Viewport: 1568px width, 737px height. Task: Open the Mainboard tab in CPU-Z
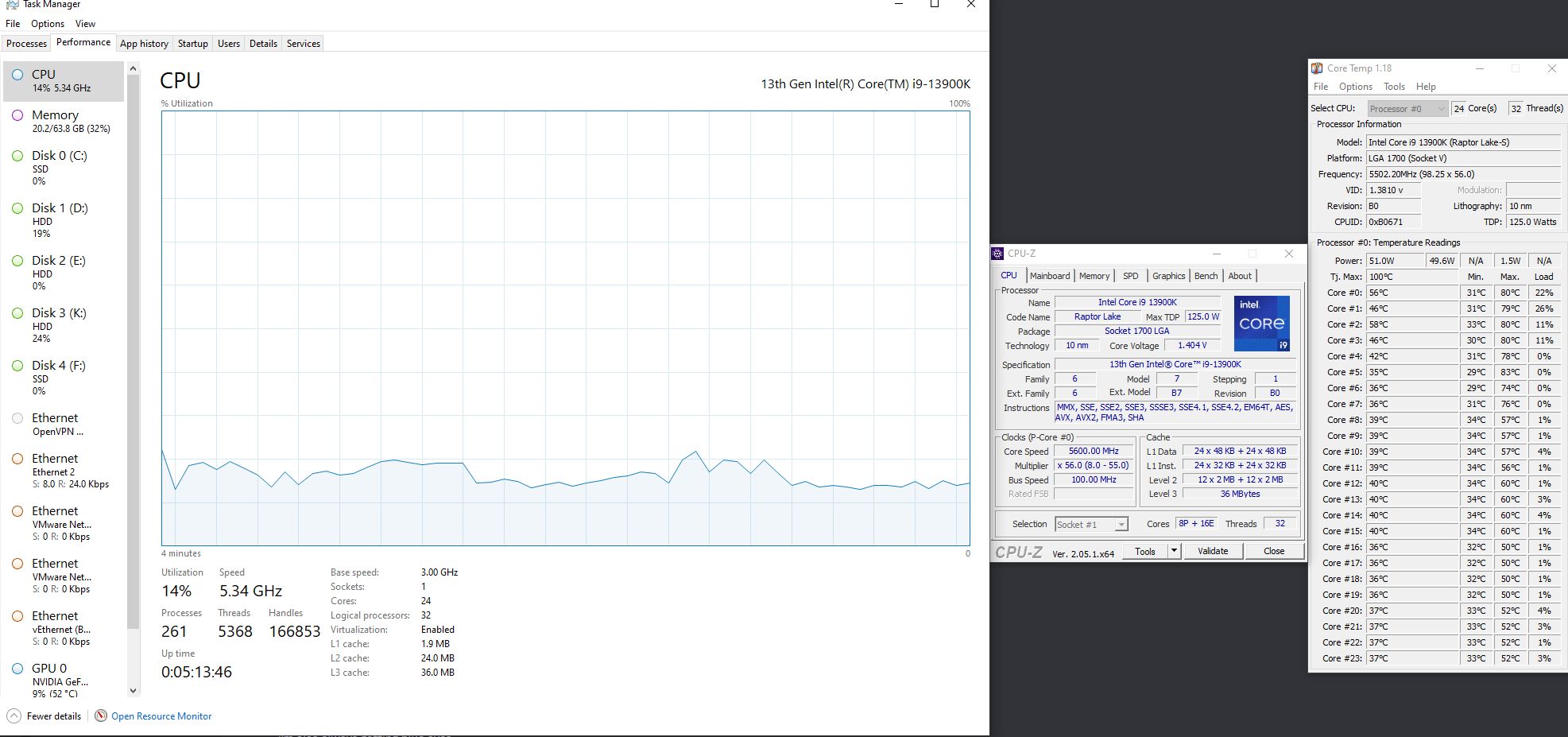(1050, 276)
